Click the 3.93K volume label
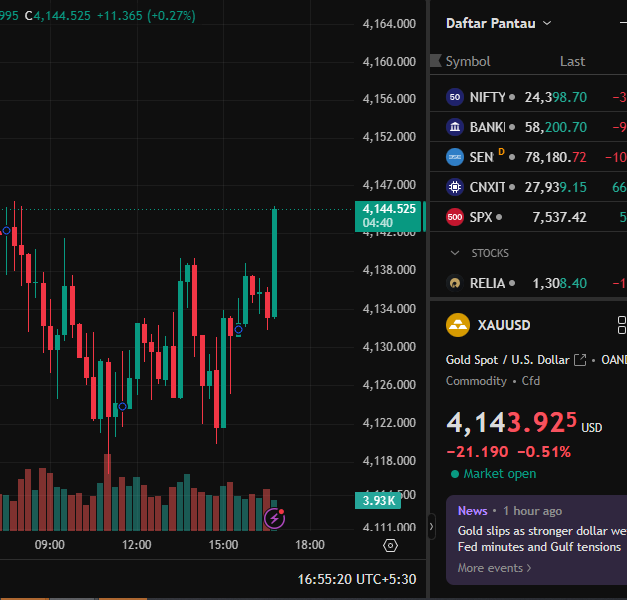This screenshot has height=600, width=627. (x=378, y=500)
